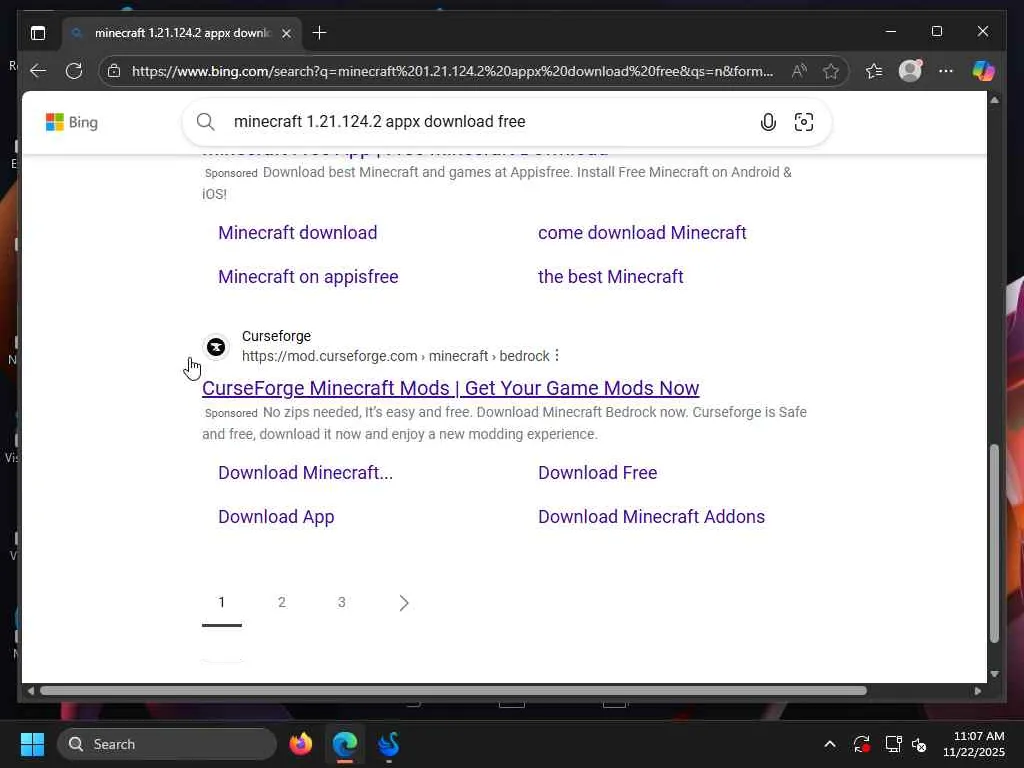The image size is (1024, 768).
Task: Edit the minecraft search query box
Action: coord(483,121)
